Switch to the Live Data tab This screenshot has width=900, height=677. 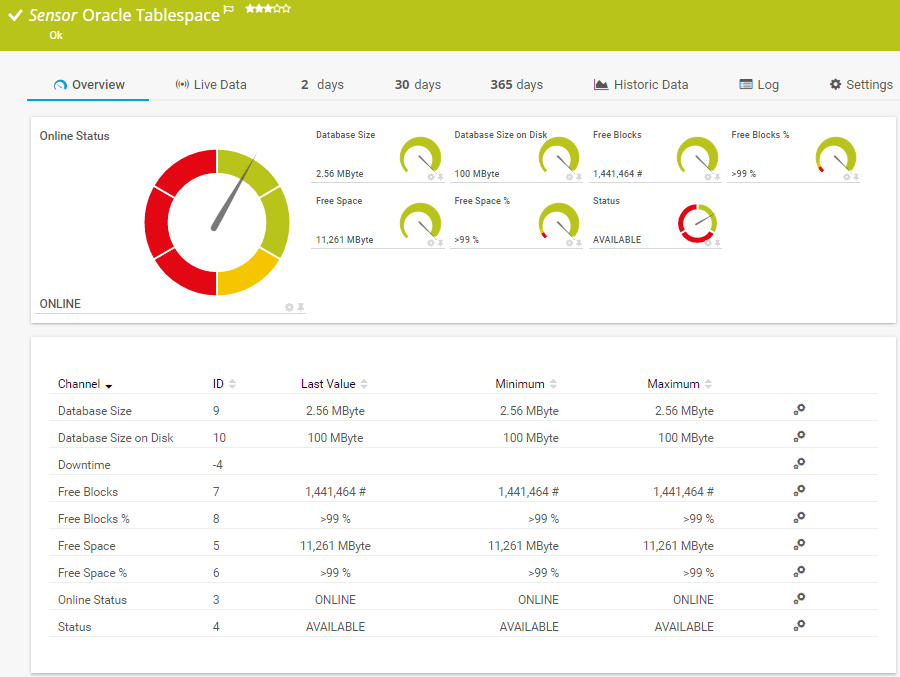[x=211, y=85]
